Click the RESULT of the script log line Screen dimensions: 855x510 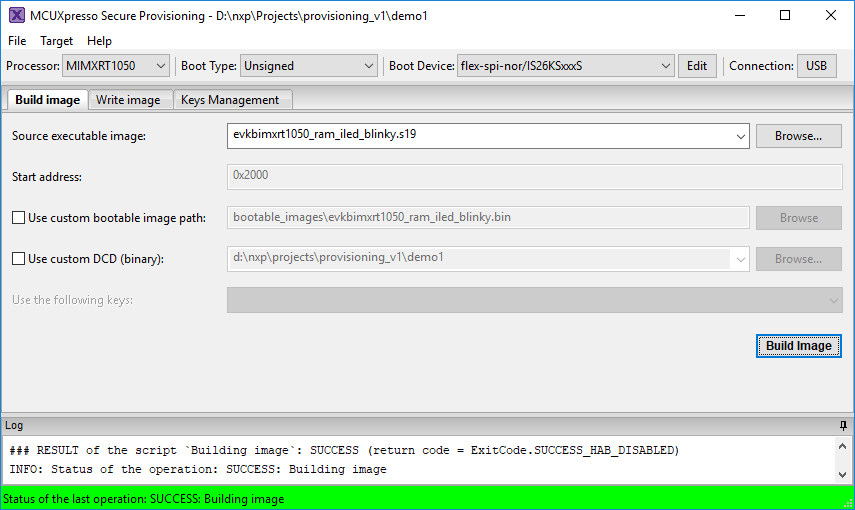tap(344, 451)
